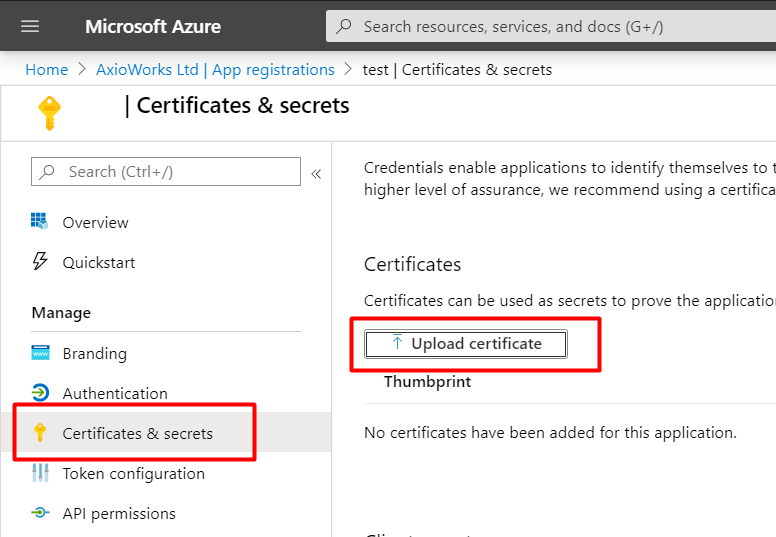Click the Branding www icon
Screen dimensions: 776x537
[40, 352]
